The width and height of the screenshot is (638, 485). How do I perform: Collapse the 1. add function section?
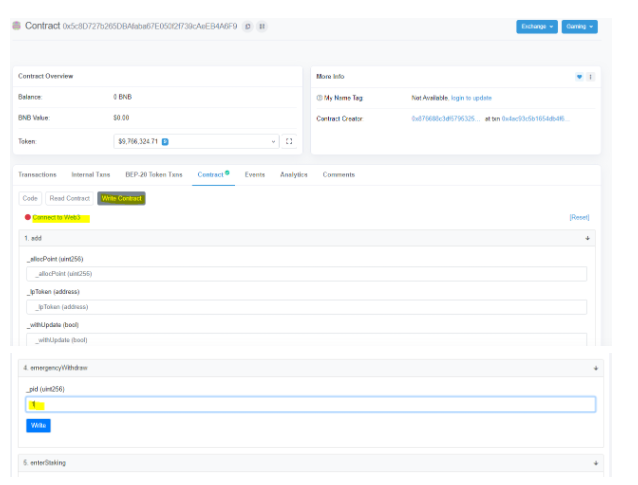coord(587,238)
